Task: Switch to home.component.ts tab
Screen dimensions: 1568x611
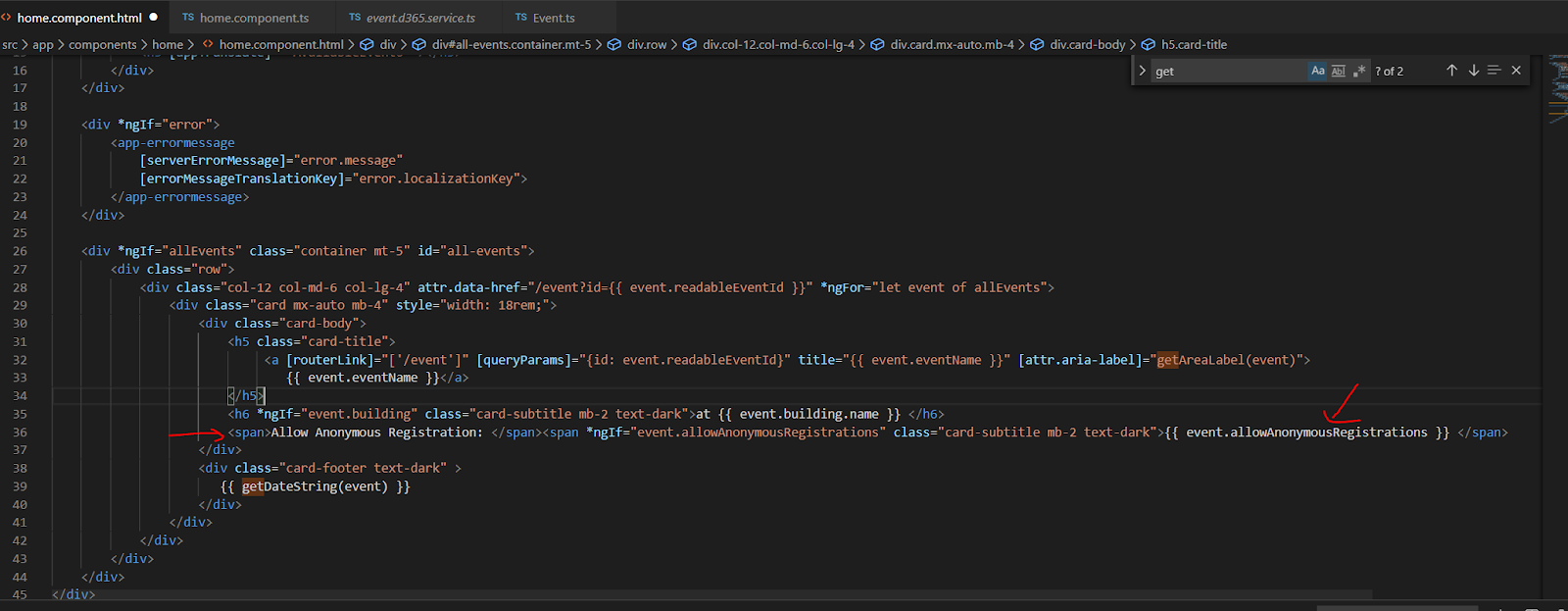Action: click(254, 18)
